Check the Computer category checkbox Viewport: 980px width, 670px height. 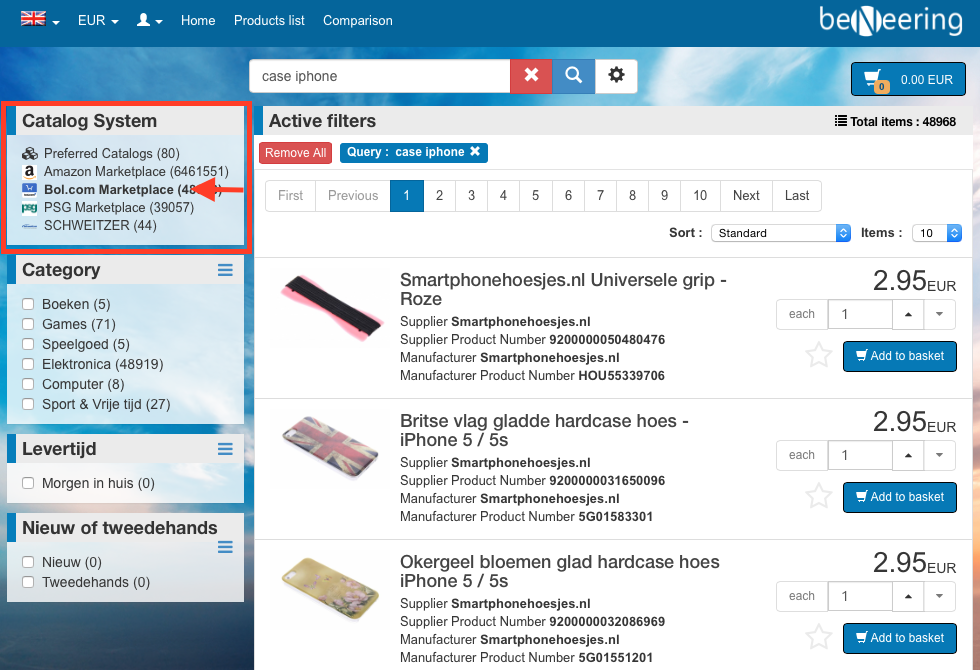(28, 384)
